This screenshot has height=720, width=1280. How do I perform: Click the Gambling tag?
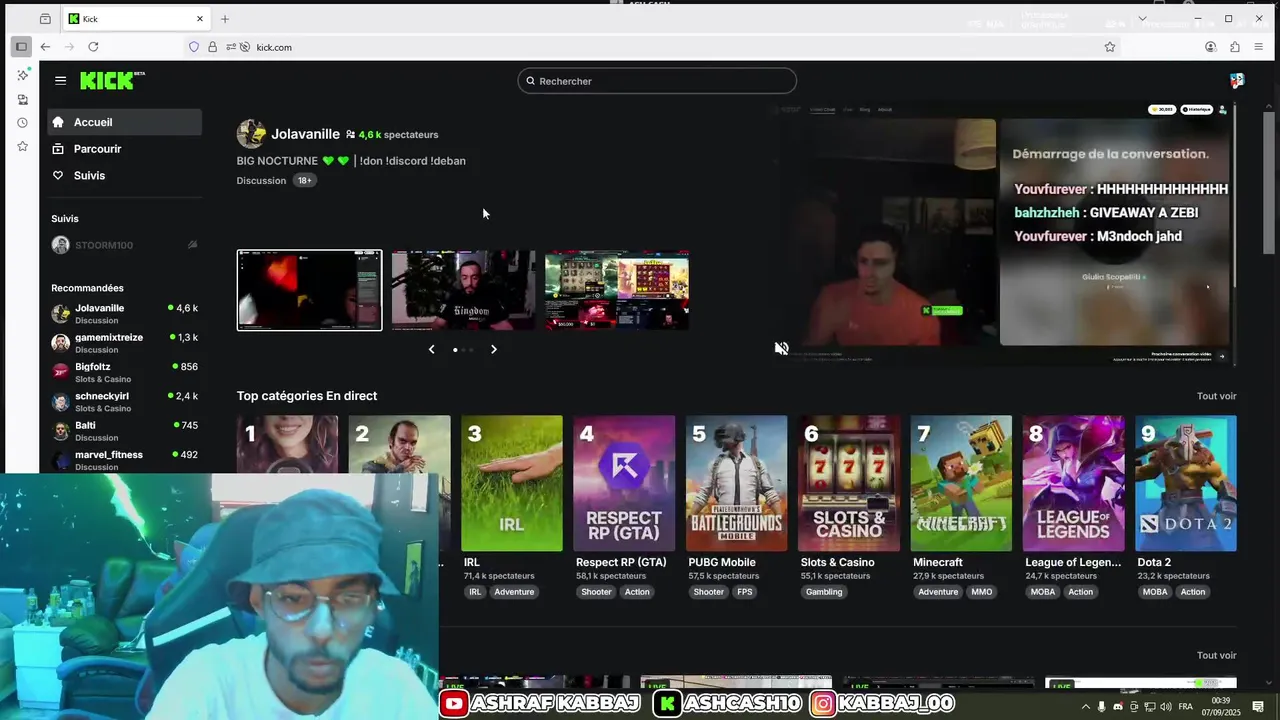[x=824, y=592]
